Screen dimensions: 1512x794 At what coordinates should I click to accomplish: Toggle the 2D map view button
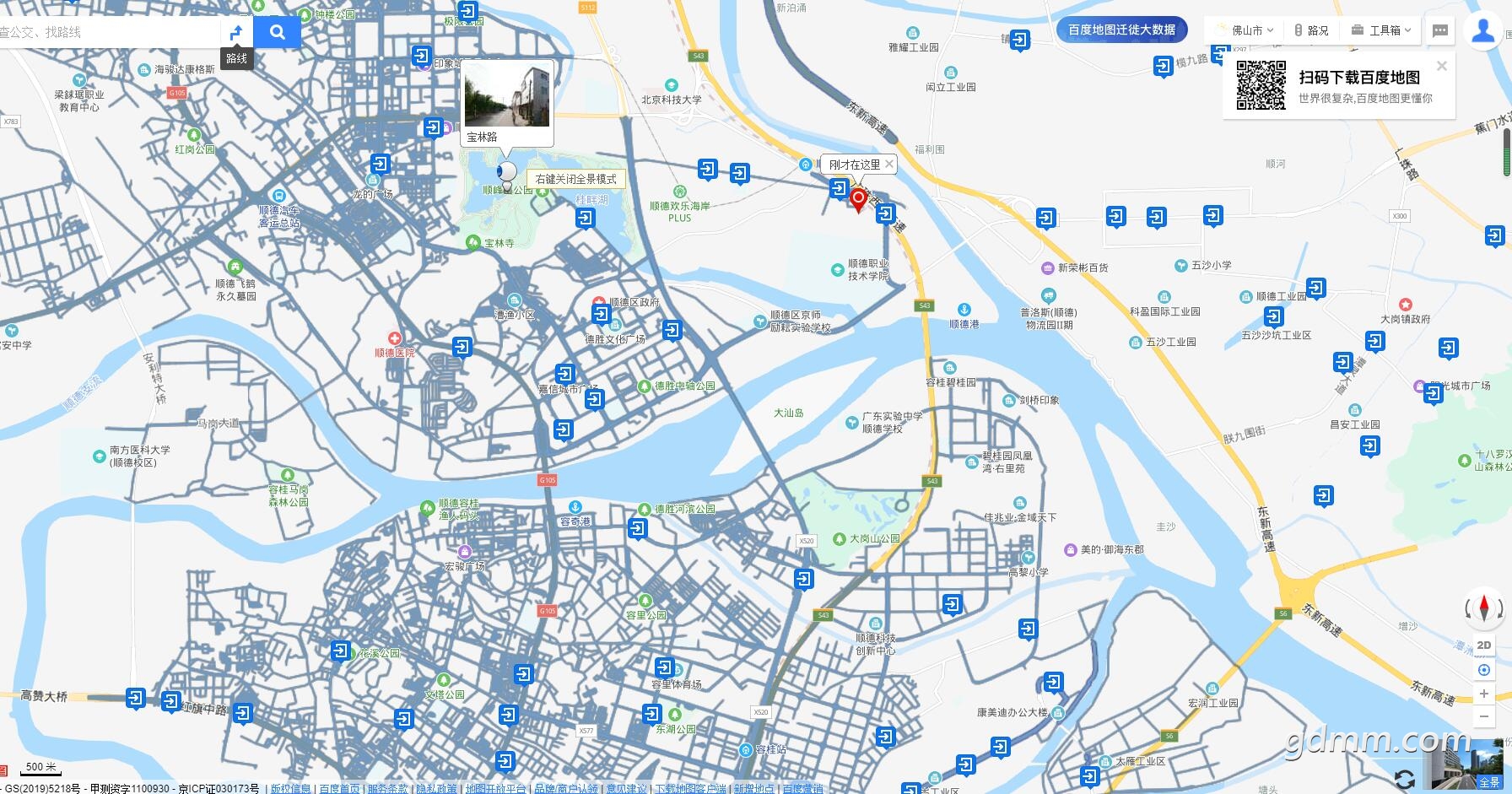[1484, 645]
